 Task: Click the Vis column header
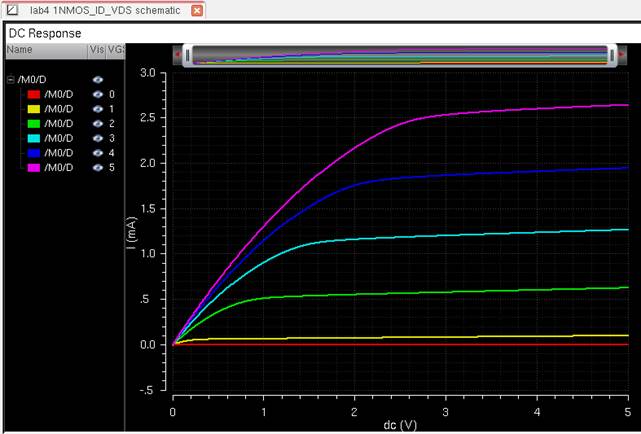(97, 48)
